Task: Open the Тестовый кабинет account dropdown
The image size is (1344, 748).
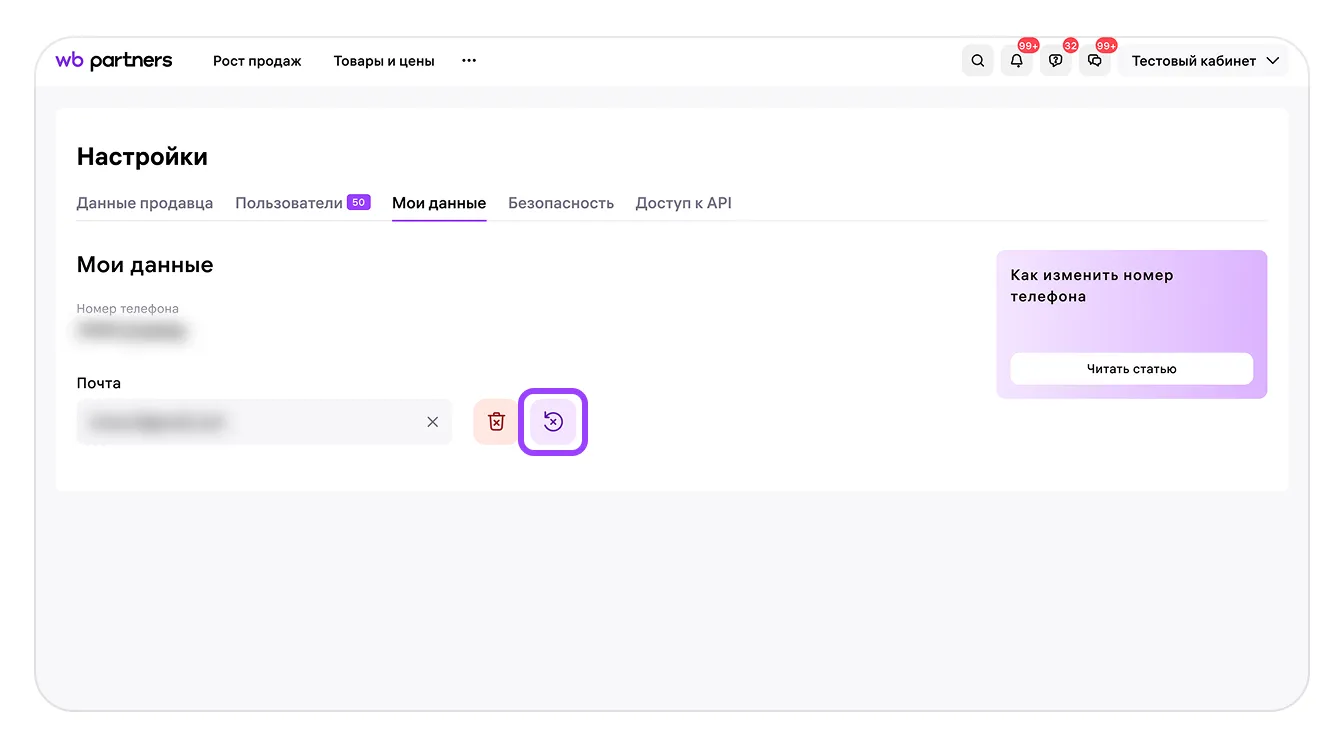Action: point(1204,61)
